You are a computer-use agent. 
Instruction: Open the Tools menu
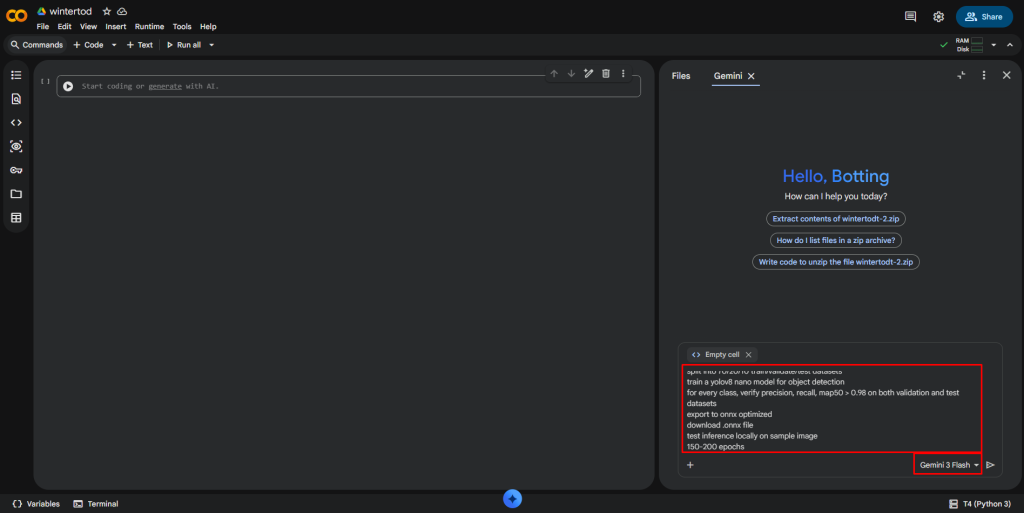(182, 27)
